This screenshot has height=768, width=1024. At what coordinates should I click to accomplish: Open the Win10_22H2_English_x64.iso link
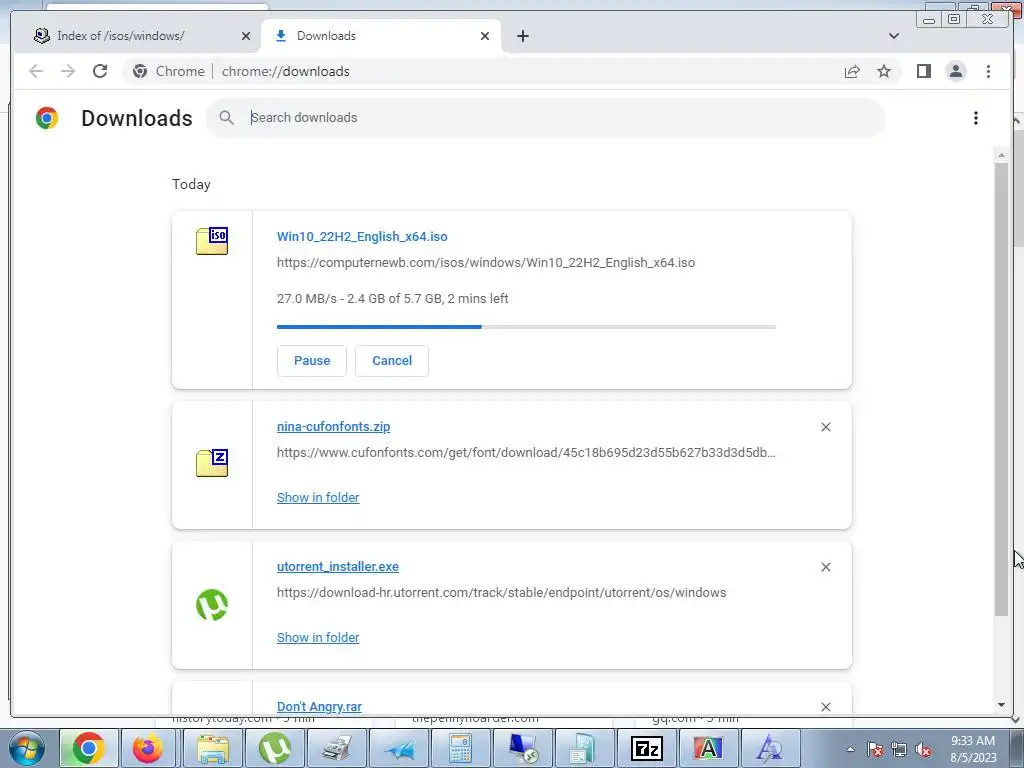pyautogui.click(x=362, y=236)
